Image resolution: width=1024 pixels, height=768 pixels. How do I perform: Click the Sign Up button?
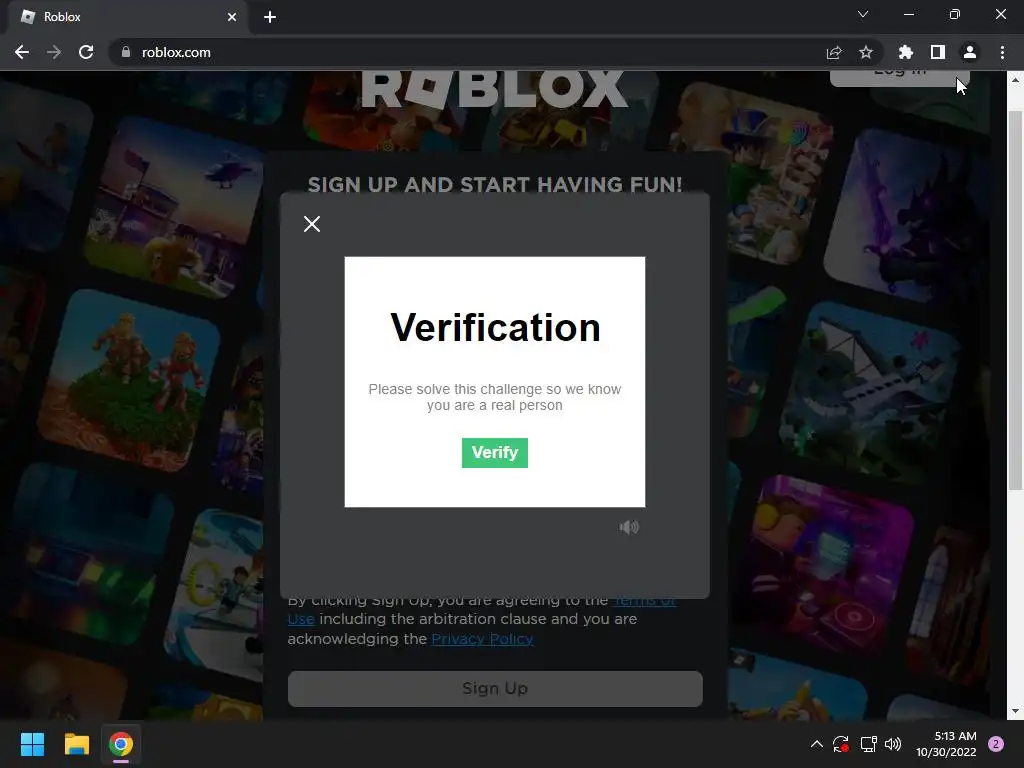[495, 688]
